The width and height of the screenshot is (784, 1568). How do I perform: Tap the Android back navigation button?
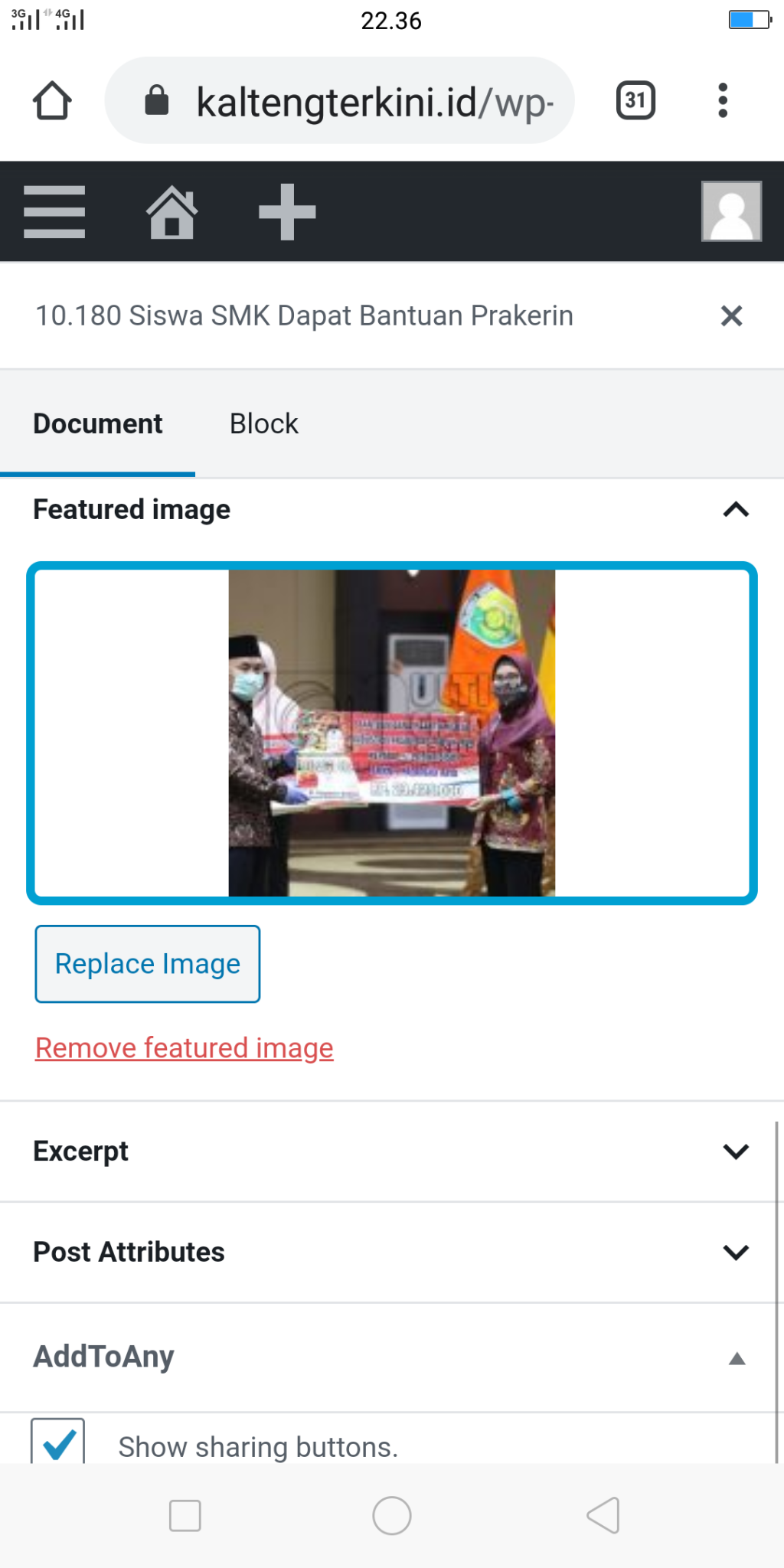coord(603,1515)
